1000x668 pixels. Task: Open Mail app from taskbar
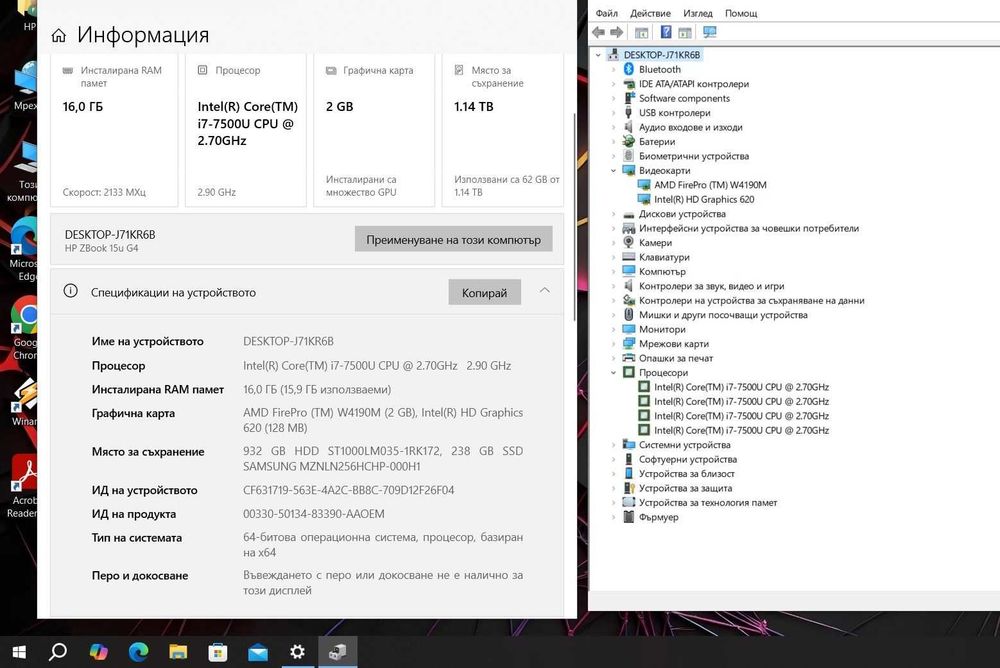pyautogui.click(x=258, y=651)
